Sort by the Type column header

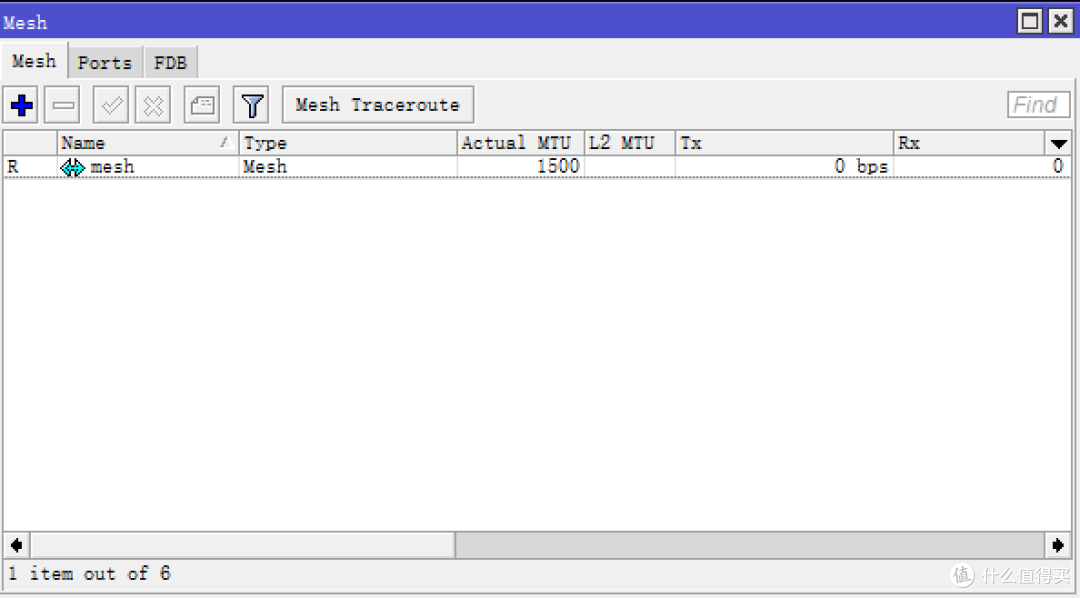pos(347,144)
